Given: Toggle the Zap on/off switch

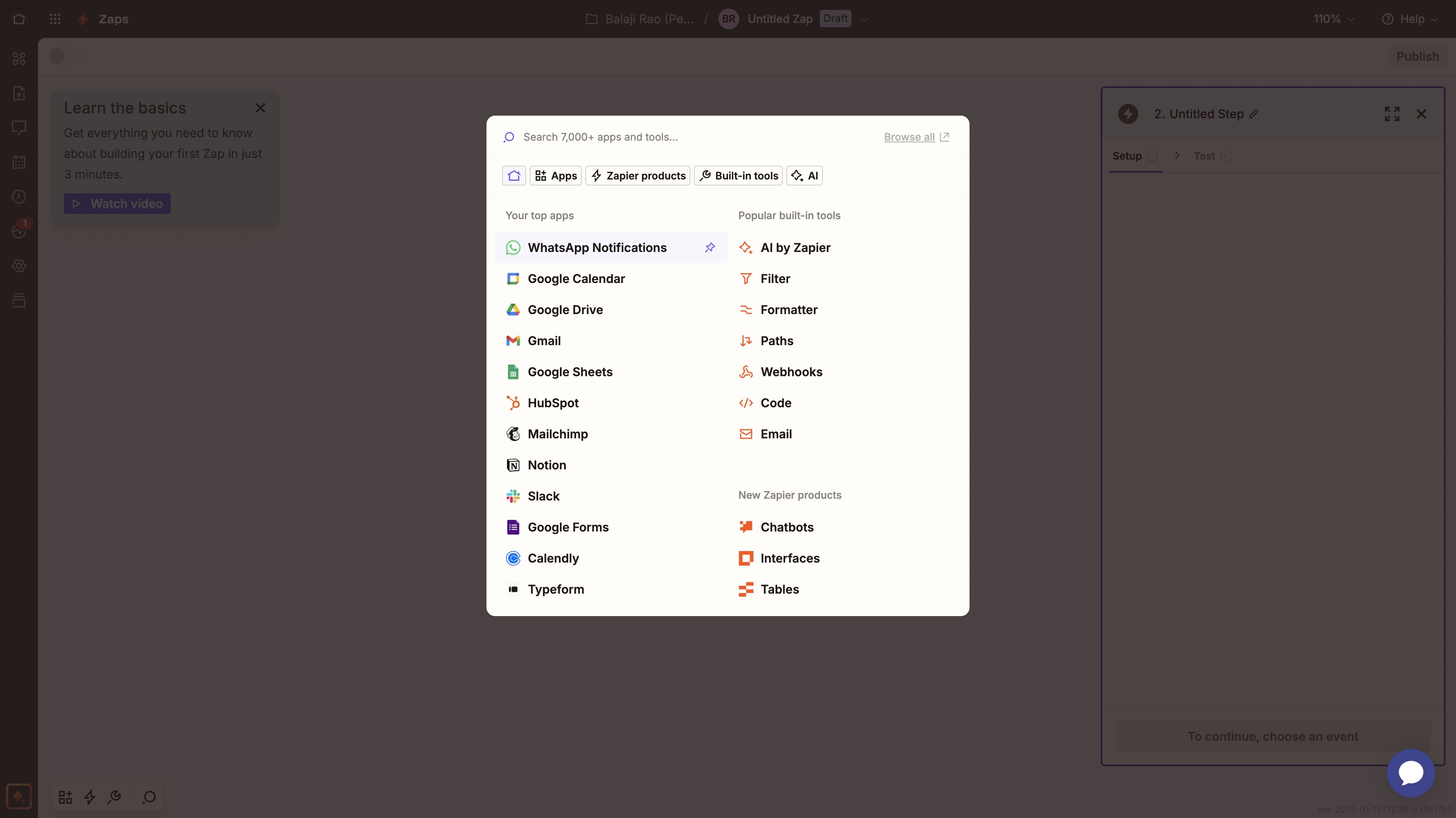Looking at the screenshot, I should (66, 57).
